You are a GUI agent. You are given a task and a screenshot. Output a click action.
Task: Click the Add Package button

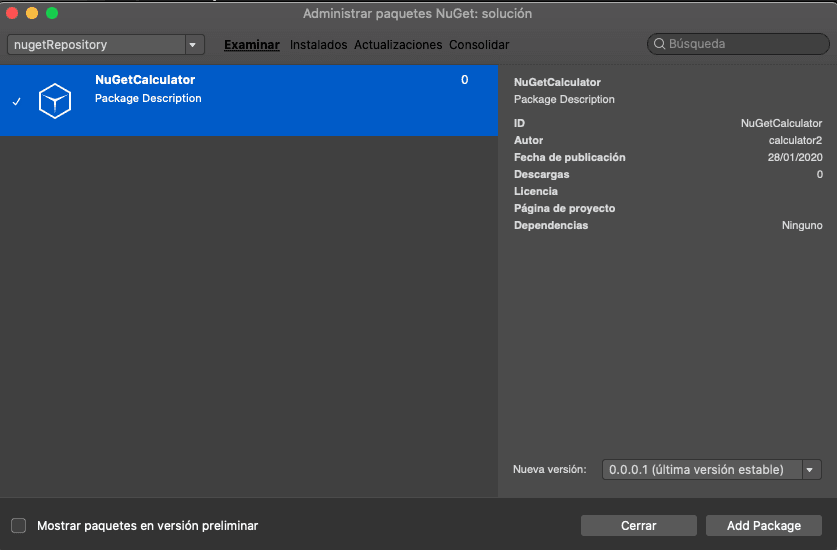tap(764, 525)
